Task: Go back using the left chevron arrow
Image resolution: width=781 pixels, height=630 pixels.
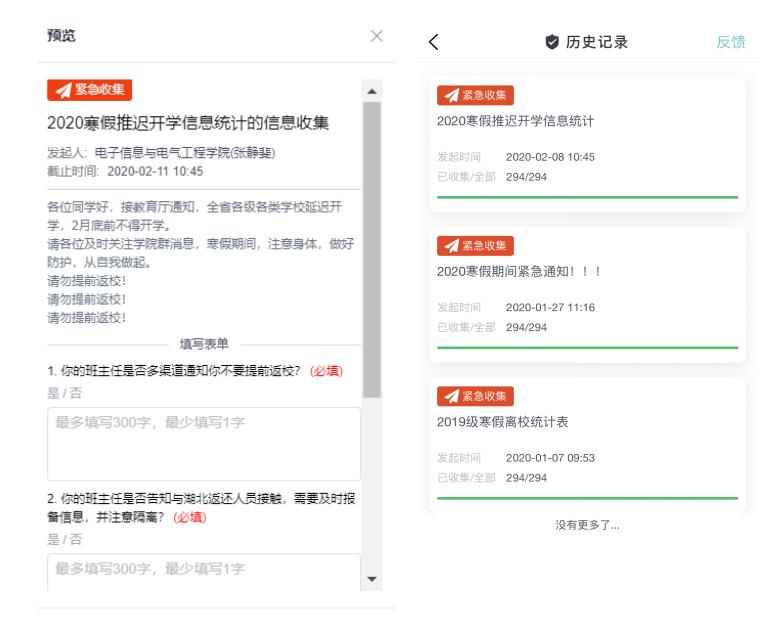Action: coord(433,42)
